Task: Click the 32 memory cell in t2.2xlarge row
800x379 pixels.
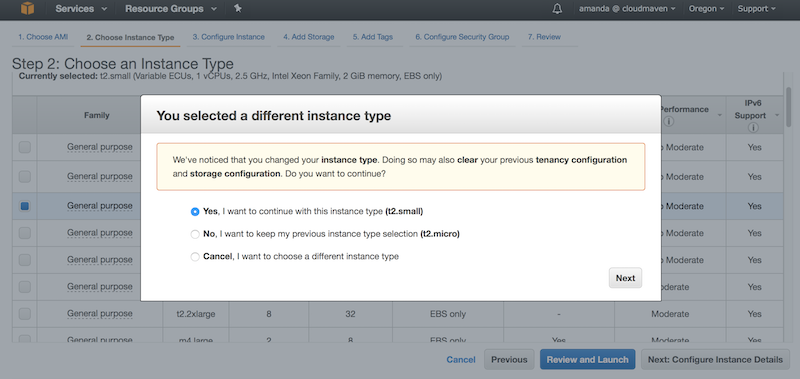Action: tap(350, 314)
